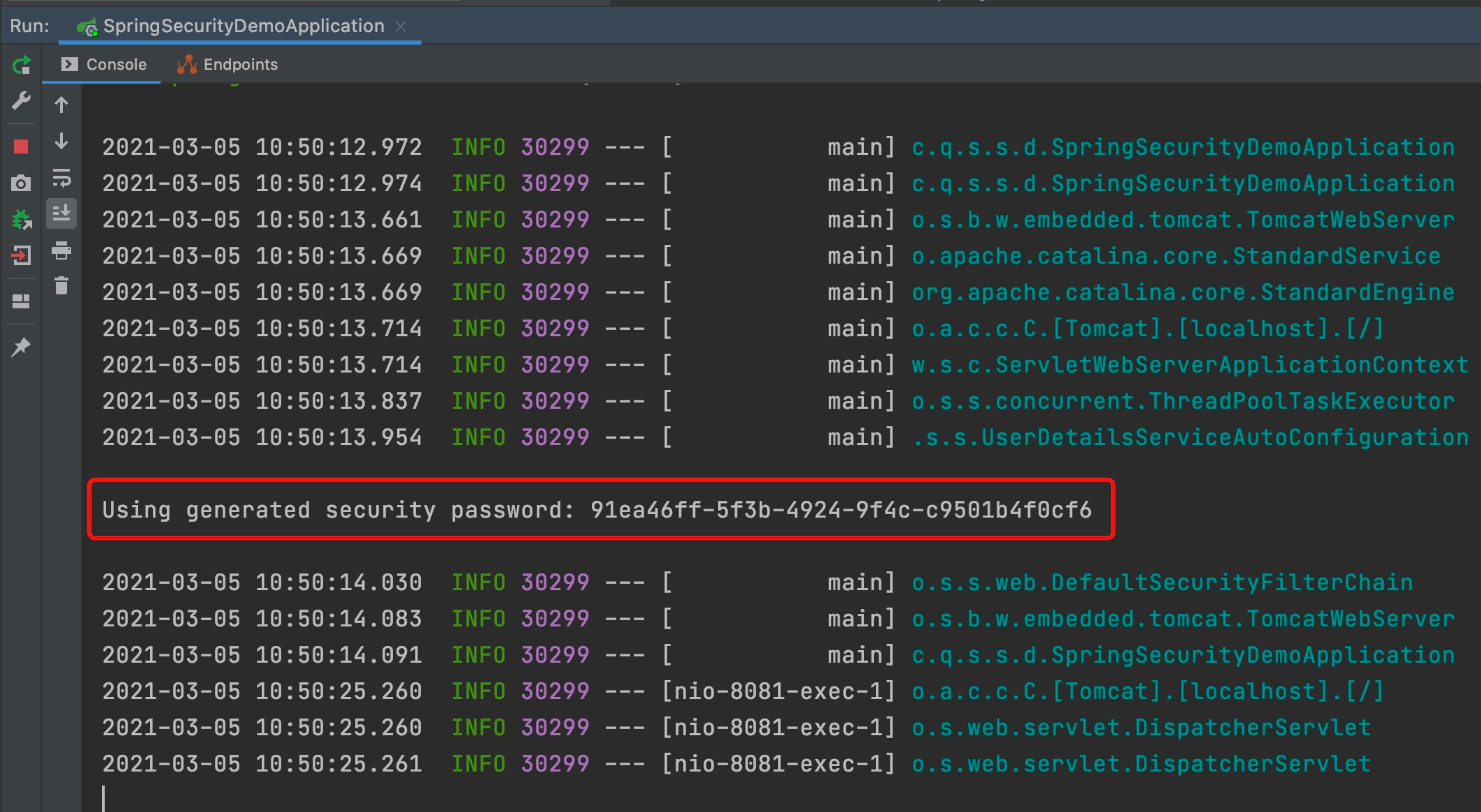This screenshot has width=1481, height=812.
Task: Click the green bug debugger icon
Action: tap(21, 220)
